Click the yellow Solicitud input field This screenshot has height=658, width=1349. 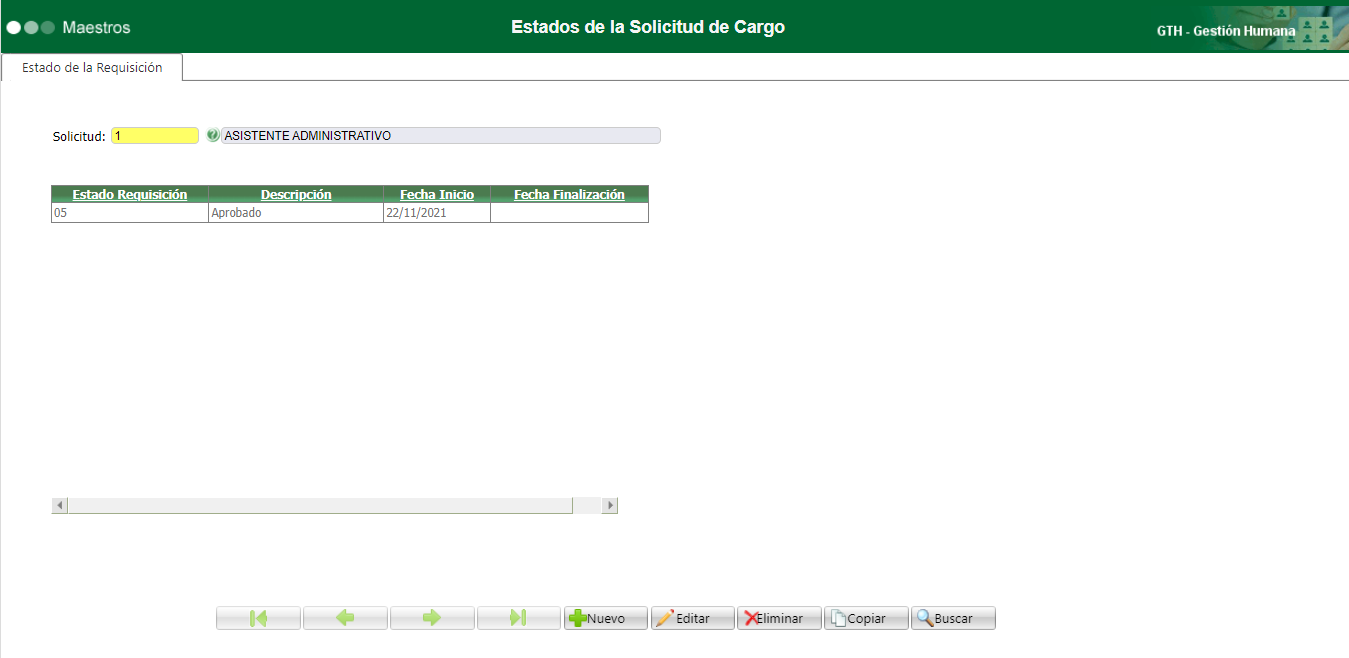(x=154, y=134)
